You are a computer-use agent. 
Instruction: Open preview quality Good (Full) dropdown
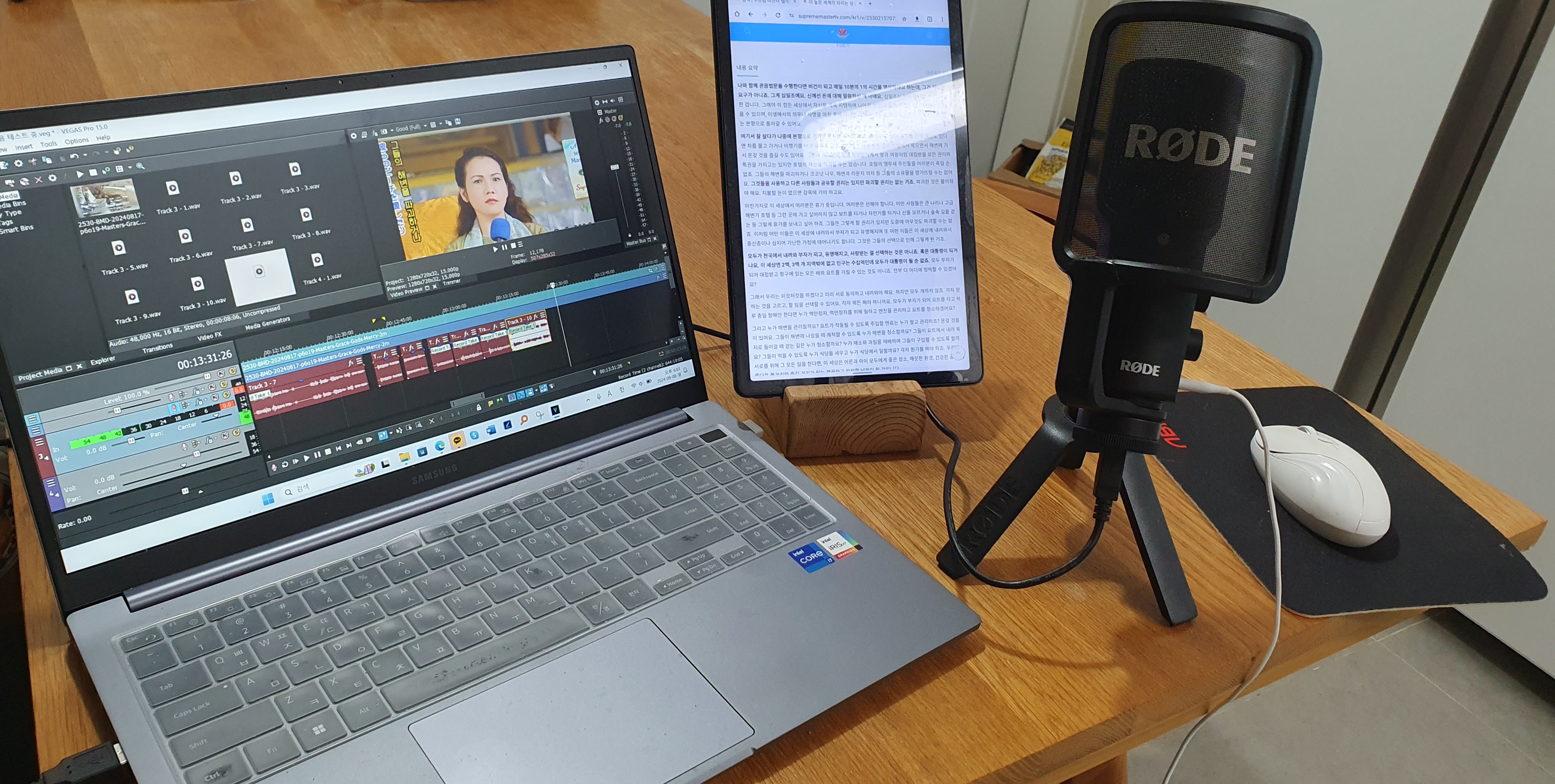(x=409, y=128)
